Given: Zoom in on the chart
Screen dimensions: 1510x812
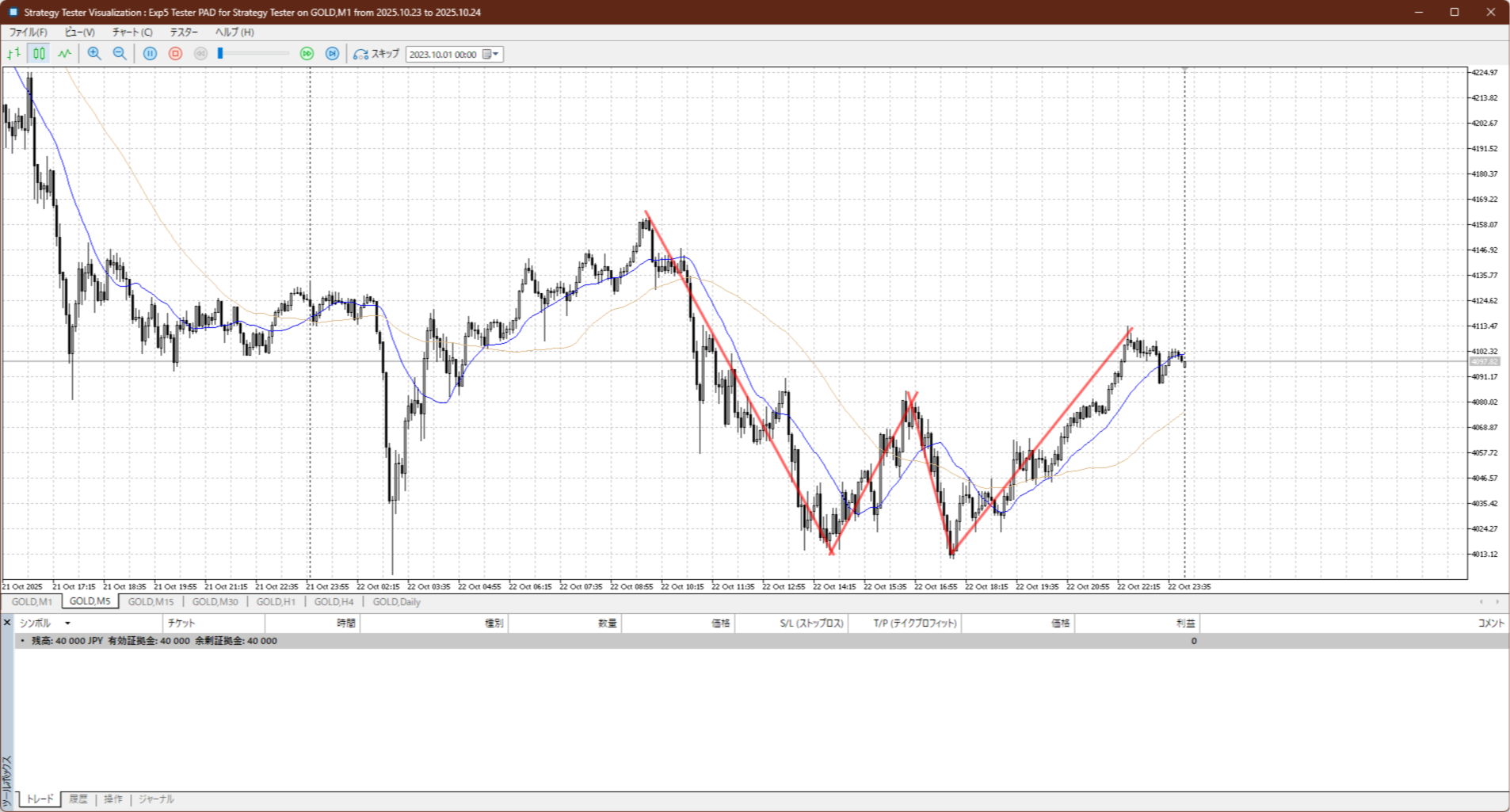Looking at the screenshot, I should coord(94,54).
